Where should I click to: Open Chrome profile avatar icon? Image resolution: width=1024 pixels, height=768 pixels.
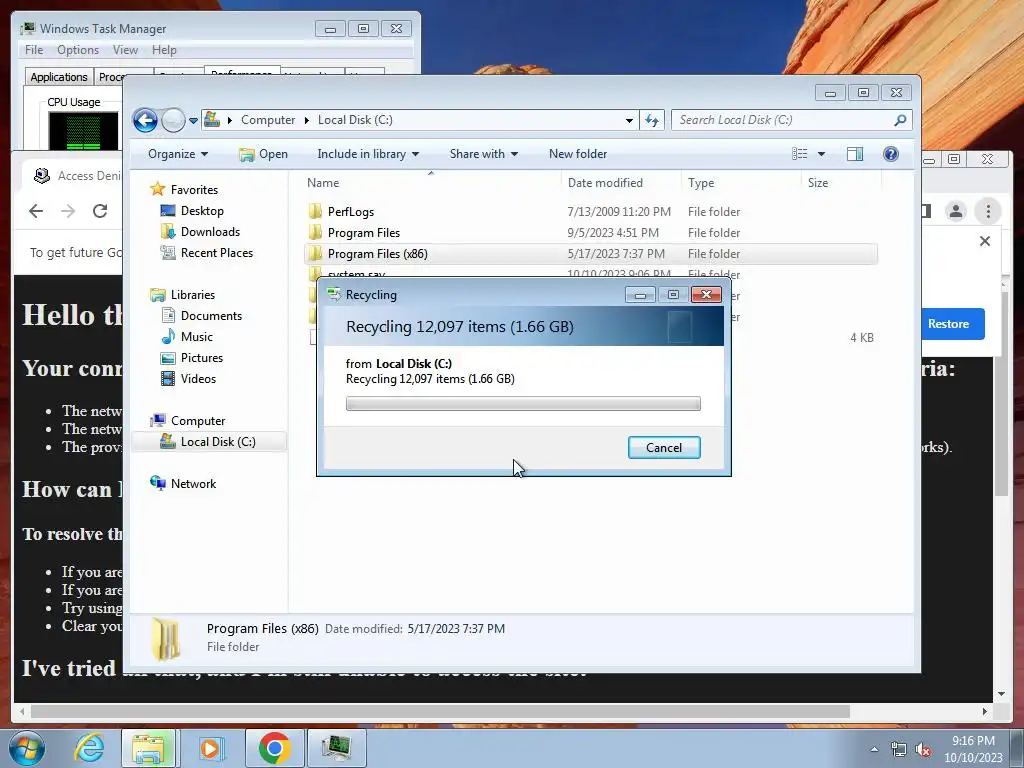[955, 211]
